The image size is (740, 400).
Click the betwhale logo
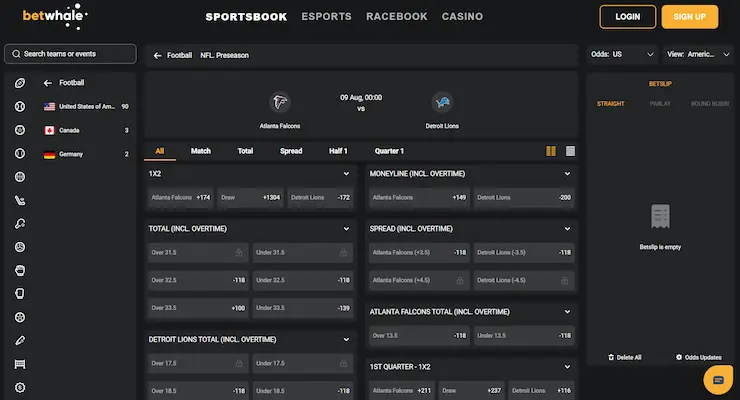tap(55, 17)
